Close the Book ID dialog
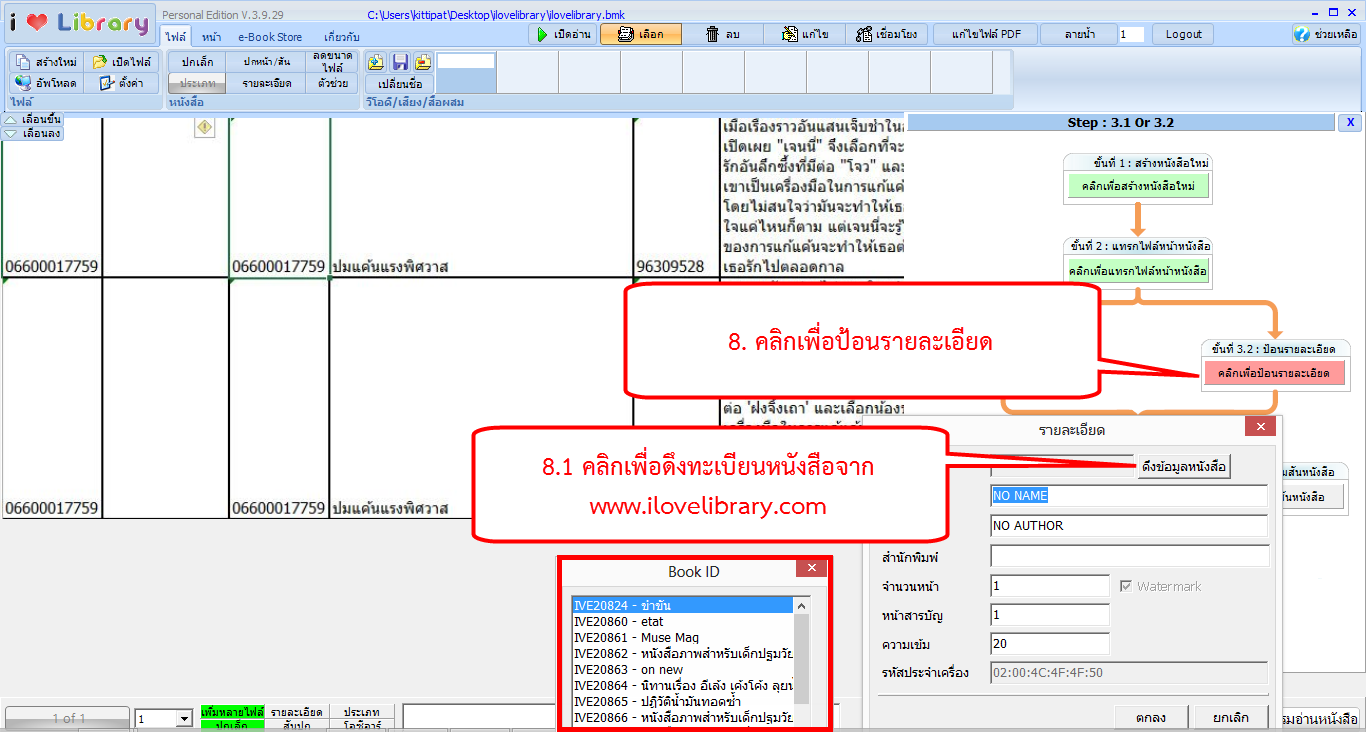1366x732 pixels. click(x=810, y=569)
